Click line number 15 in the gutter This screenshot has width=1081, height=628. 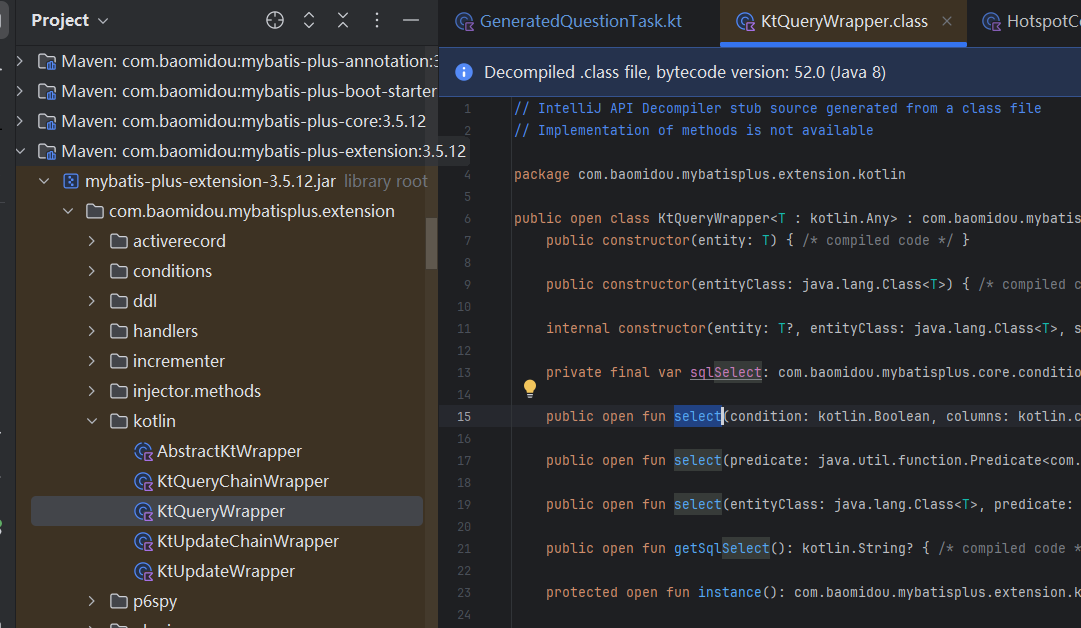click(x=464, y=416)
